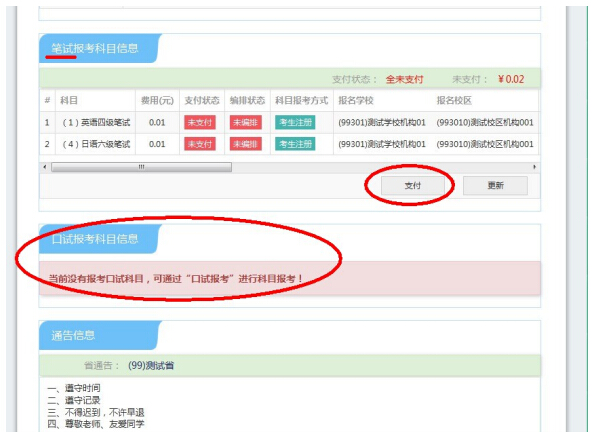
Task: Click the table's left scroll arrow
Action: 45,167
